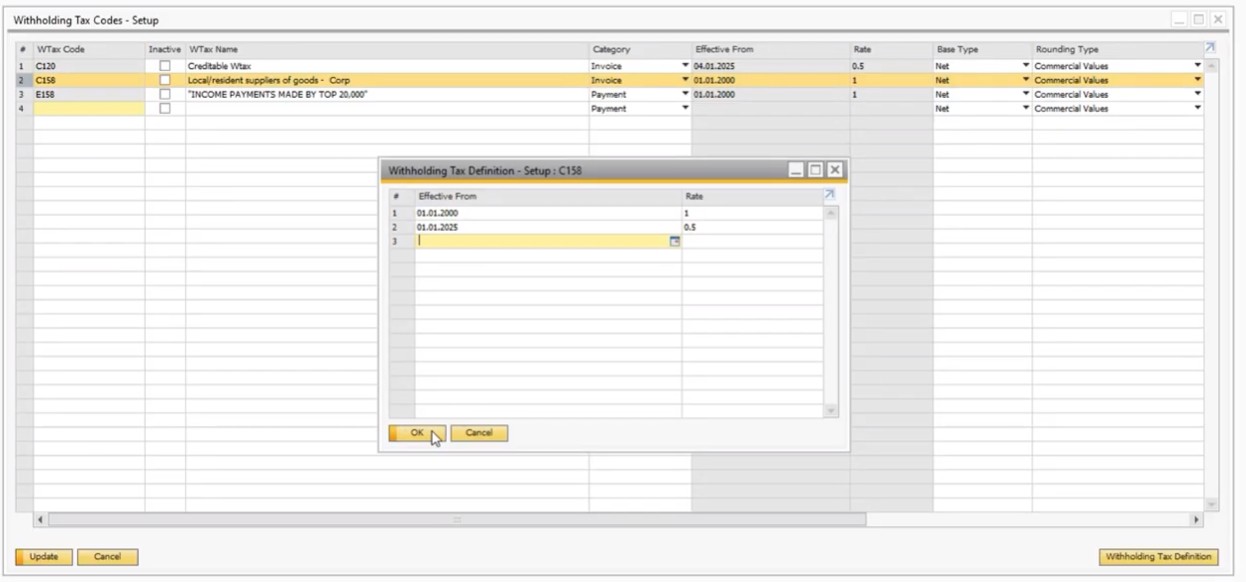Open Category dropdown for E158 row
This screenshot has height=582, width=1246.
685,94
